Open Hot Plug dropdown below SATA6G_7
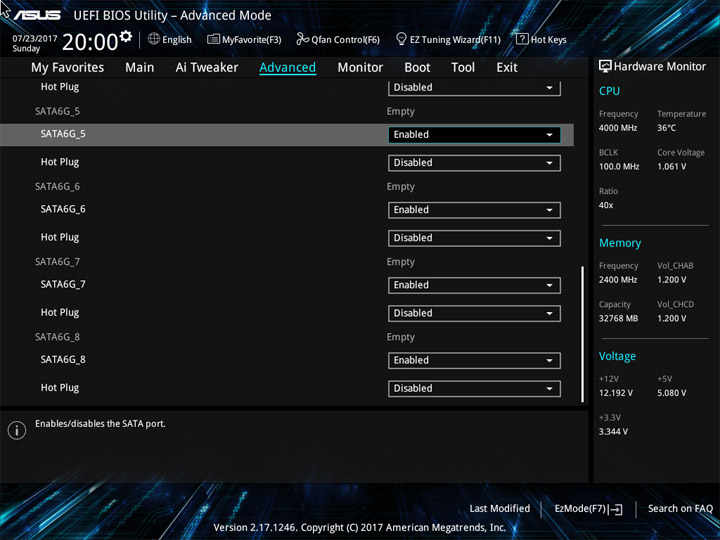 click(x=474, y=313)
